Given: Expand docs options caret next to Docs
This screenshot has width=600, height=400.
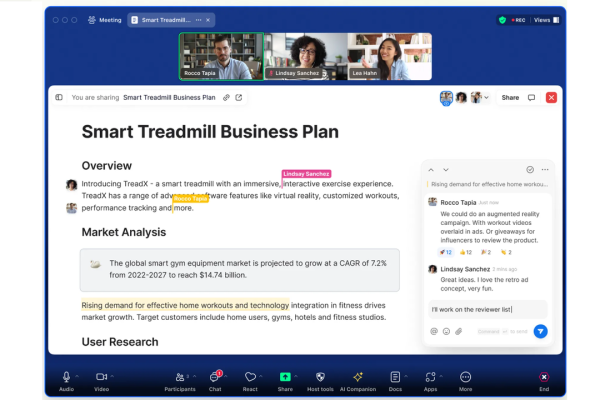Looking at the screenshot, I should [406, 376].
